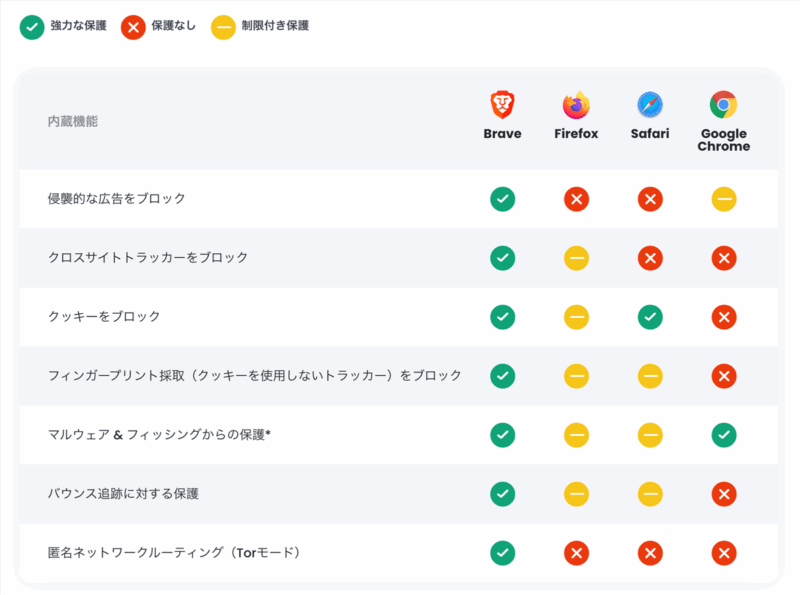800x595 pixels.
Task: Click the 強力な保護 legend label
Action: (x=78, y=26)
